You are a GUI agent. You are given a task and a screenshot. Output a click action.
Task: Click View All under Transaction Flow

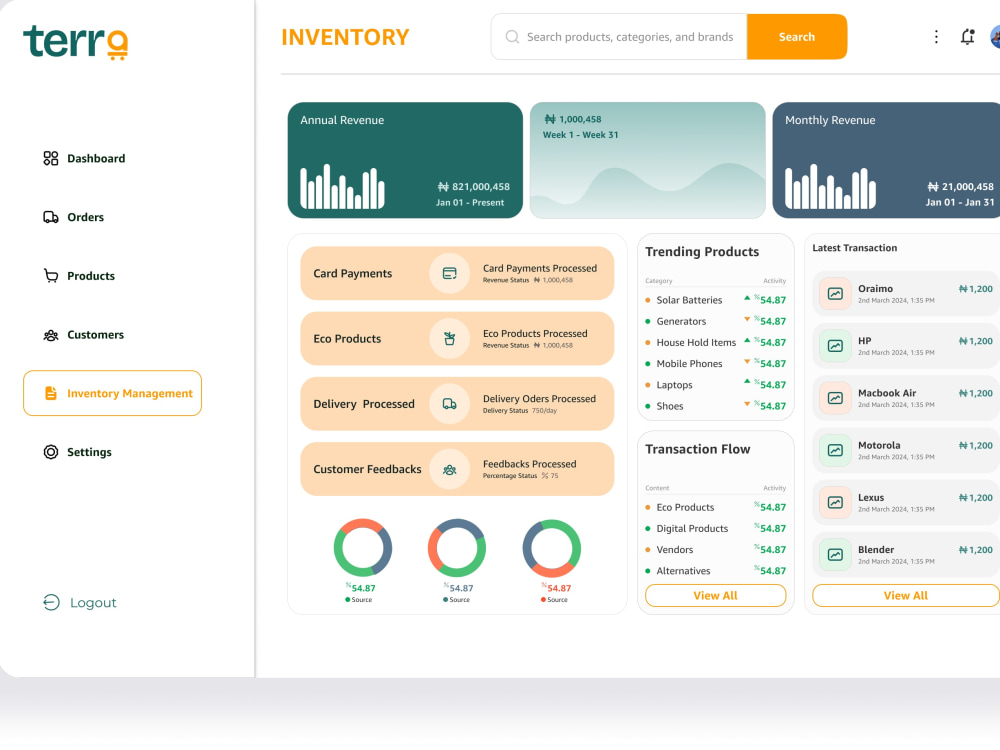[x=716, y=595]
